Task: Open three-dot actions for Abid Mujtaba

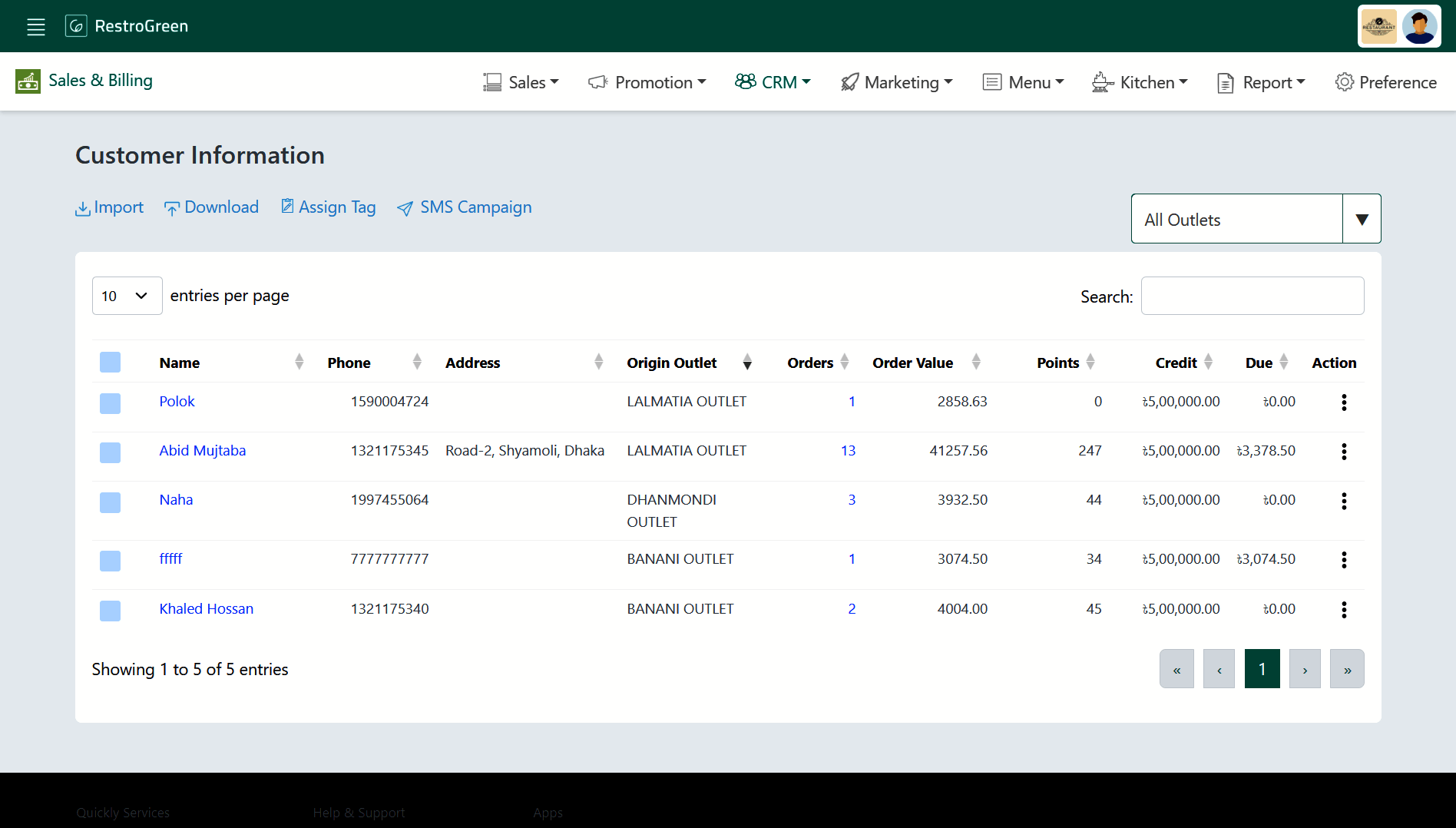Action: coord(1343,452)
